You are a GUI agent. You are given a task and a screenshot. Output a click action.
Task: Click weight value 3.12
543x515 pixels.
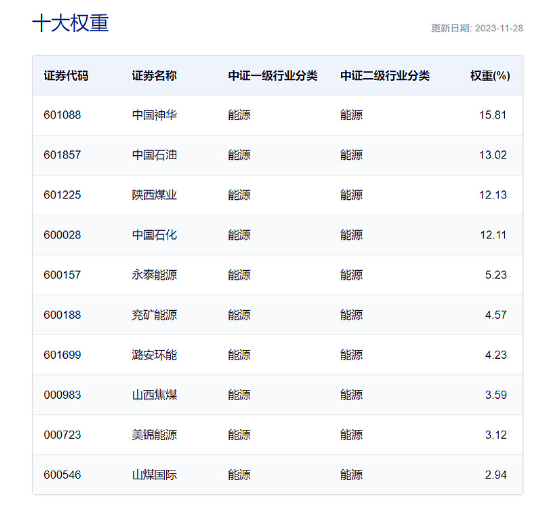click(x=496, y=435)
